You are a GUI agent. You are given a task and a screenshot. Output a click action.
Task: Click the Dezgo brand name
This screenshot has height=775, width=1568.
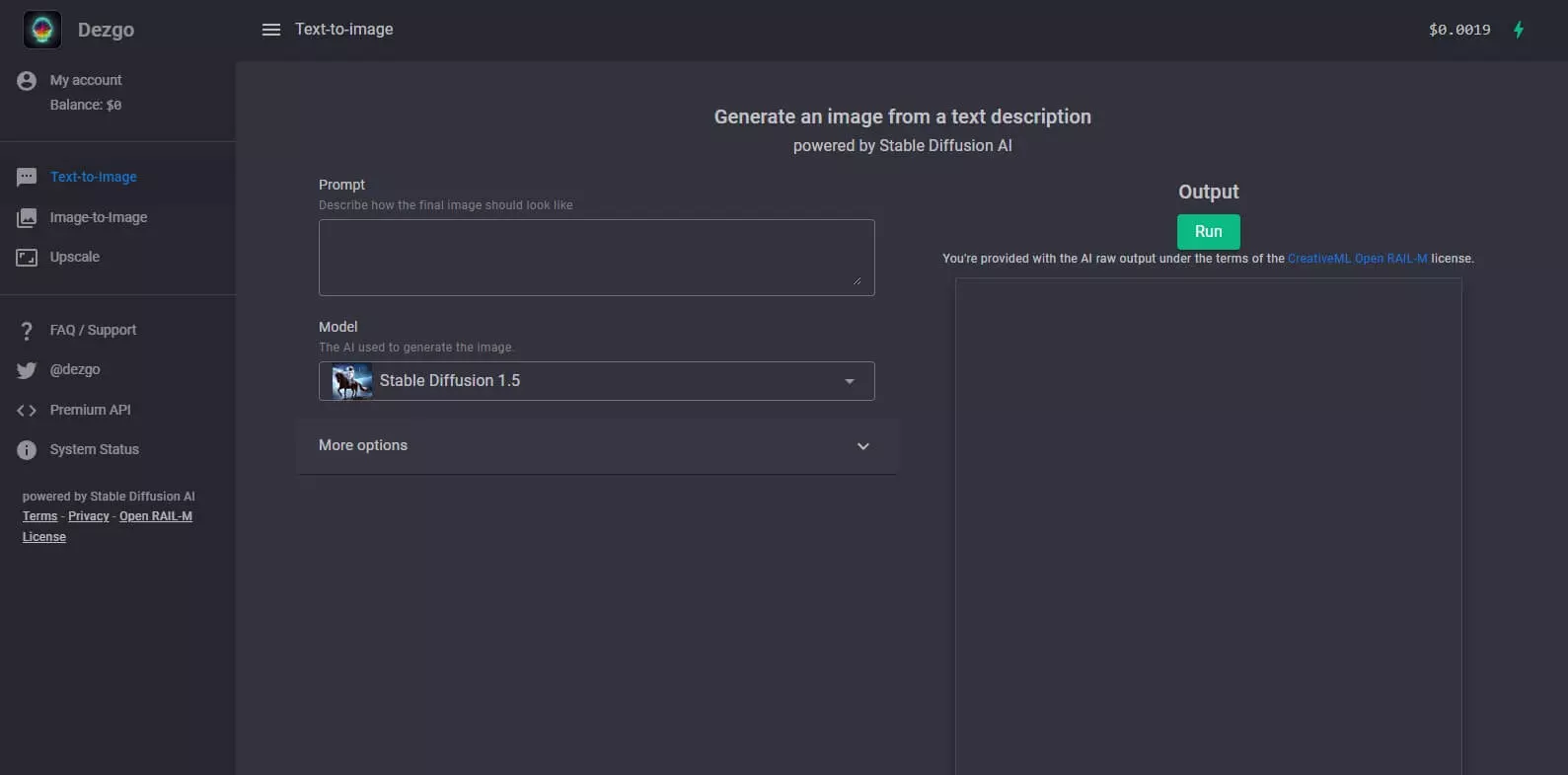pyautogui.click(x=106, y=30)
